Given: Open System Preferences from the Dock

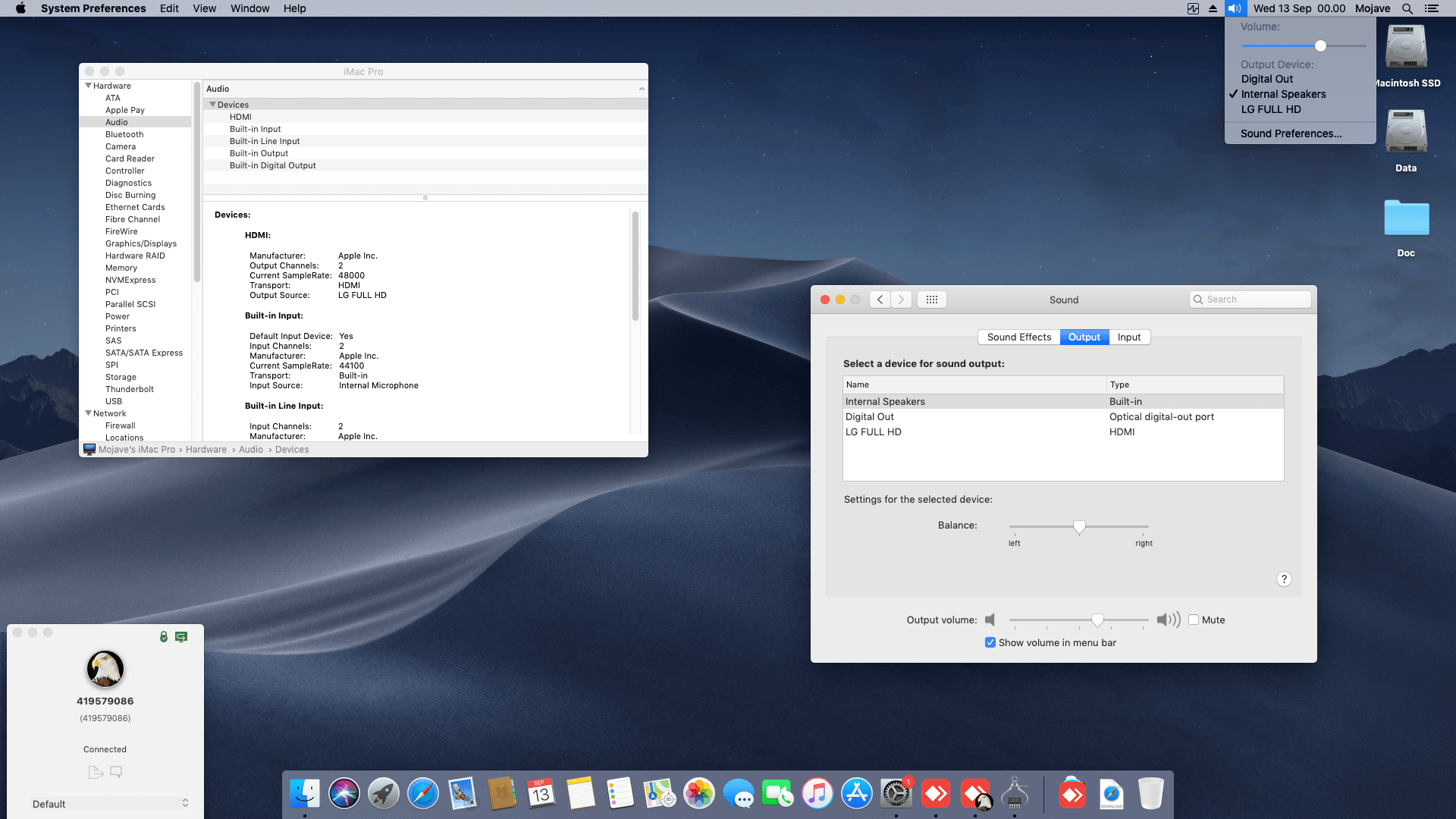Looking at the screenshot, I should point(896,794).
